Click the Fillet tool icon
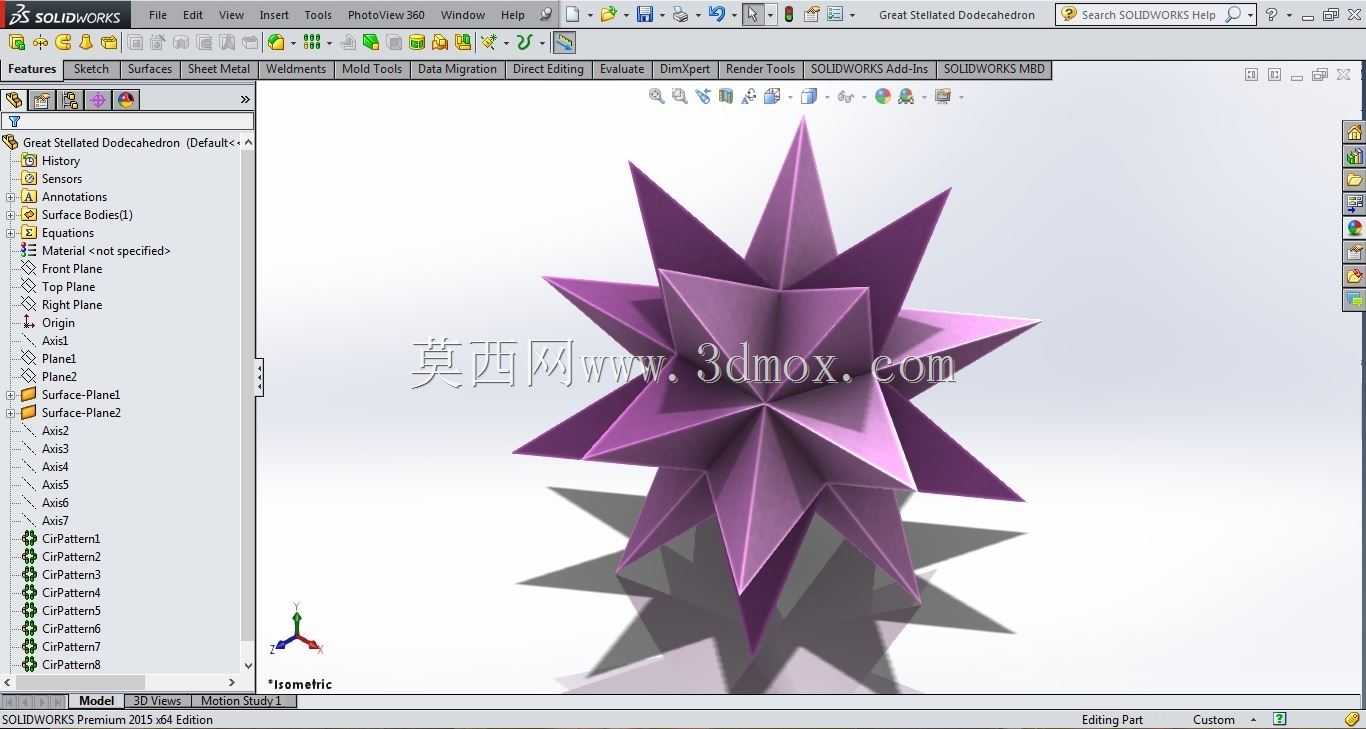Image resolution: width=1366 pixels, height=729 pixels. (276, 42)
